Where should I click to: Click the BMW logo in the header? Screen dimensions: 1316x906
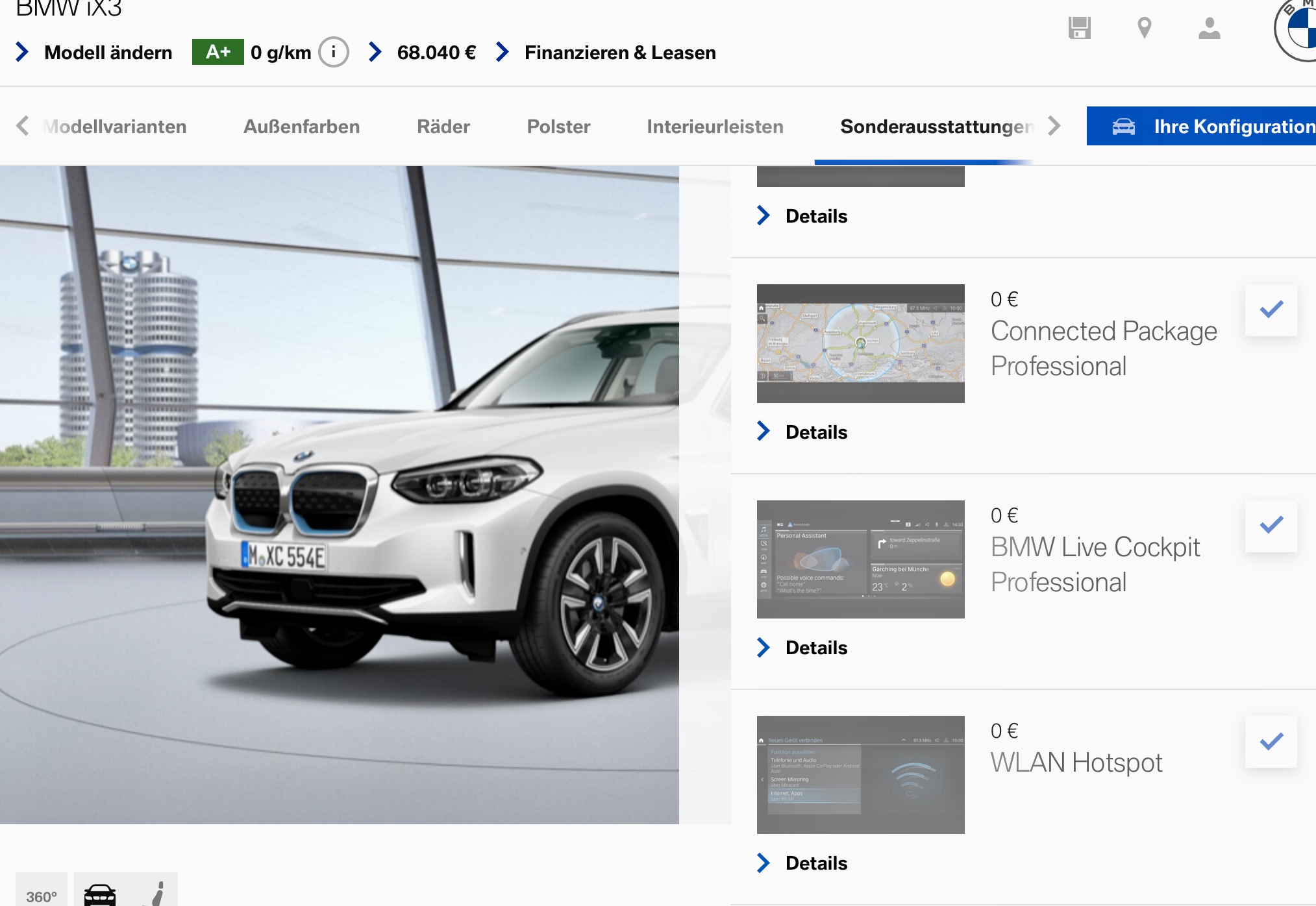point(1296,29)
